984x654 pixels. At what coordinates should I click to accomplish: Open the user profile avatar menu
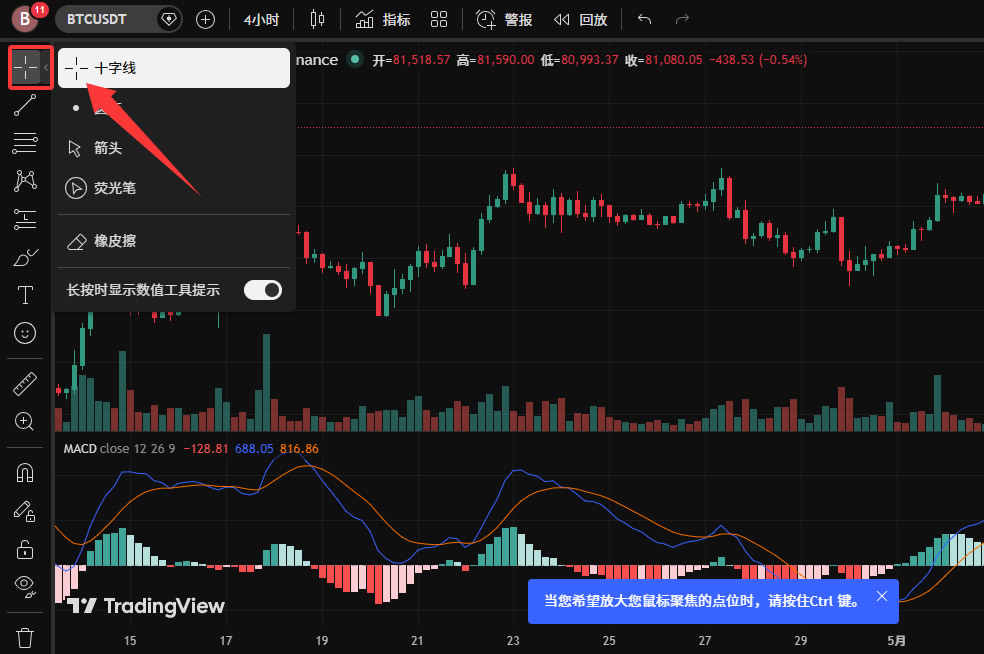25,19
